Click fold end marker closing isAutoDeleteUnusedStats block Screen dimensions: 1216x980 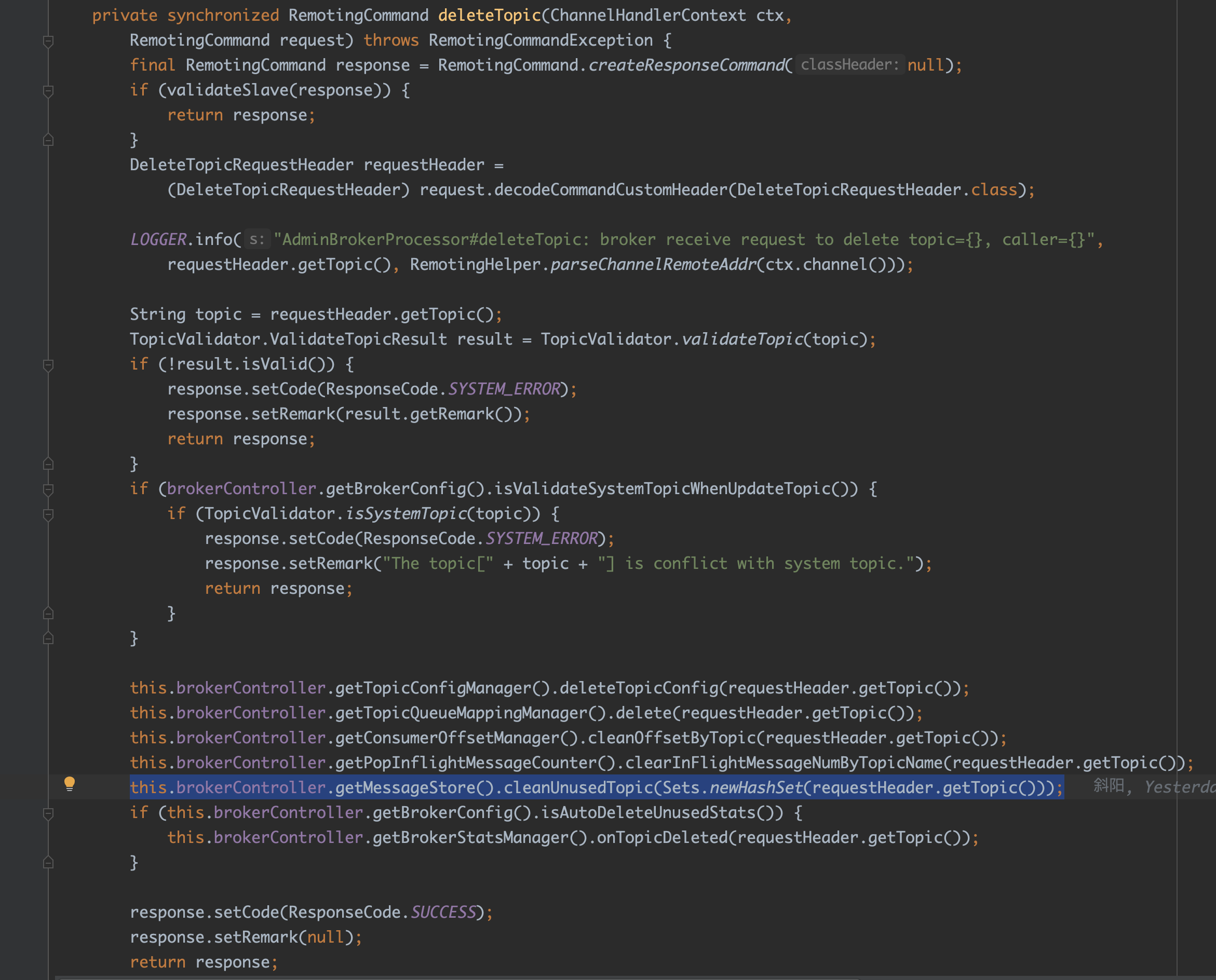(x=49, y=863)
